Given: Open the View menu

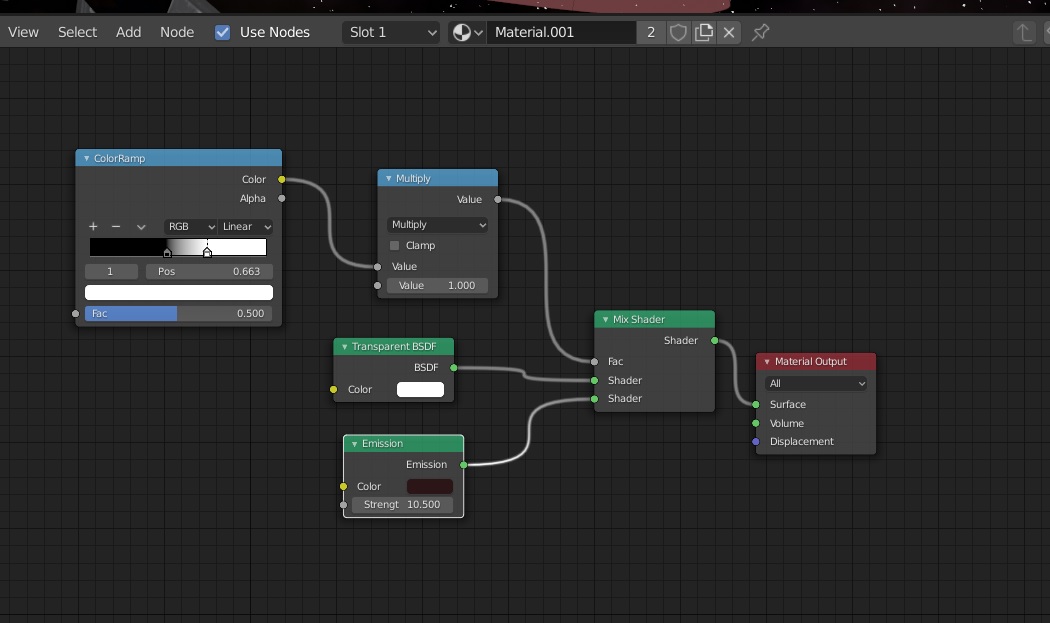Looking at the screenshot, I should click(23, 32).
